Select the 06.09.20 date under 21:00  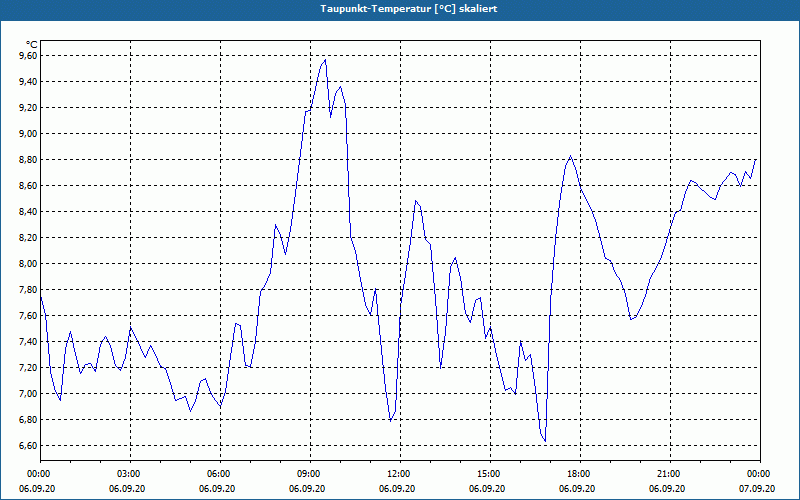coord(667,489)
